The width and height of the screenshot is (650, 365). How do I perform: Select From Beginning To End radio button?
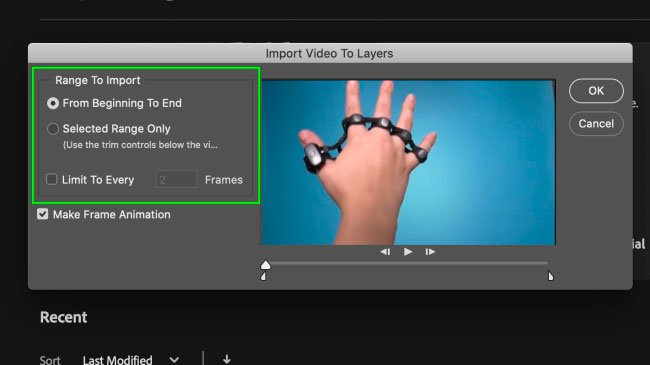(x=53, y=103)
